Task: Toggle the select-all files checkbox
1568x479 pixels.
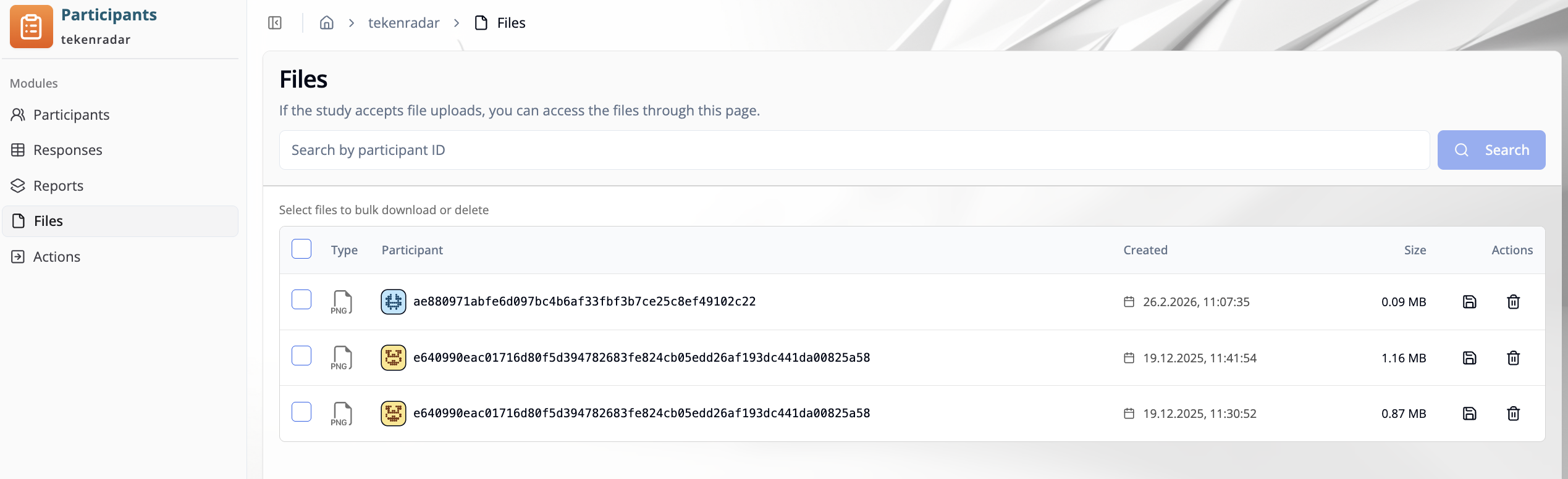Action: coord(301,249)
